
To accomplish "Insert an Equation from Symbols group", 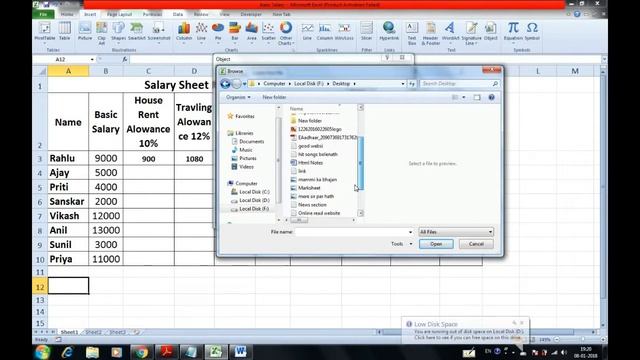I will pyautogui.click(x=513, y=32).
